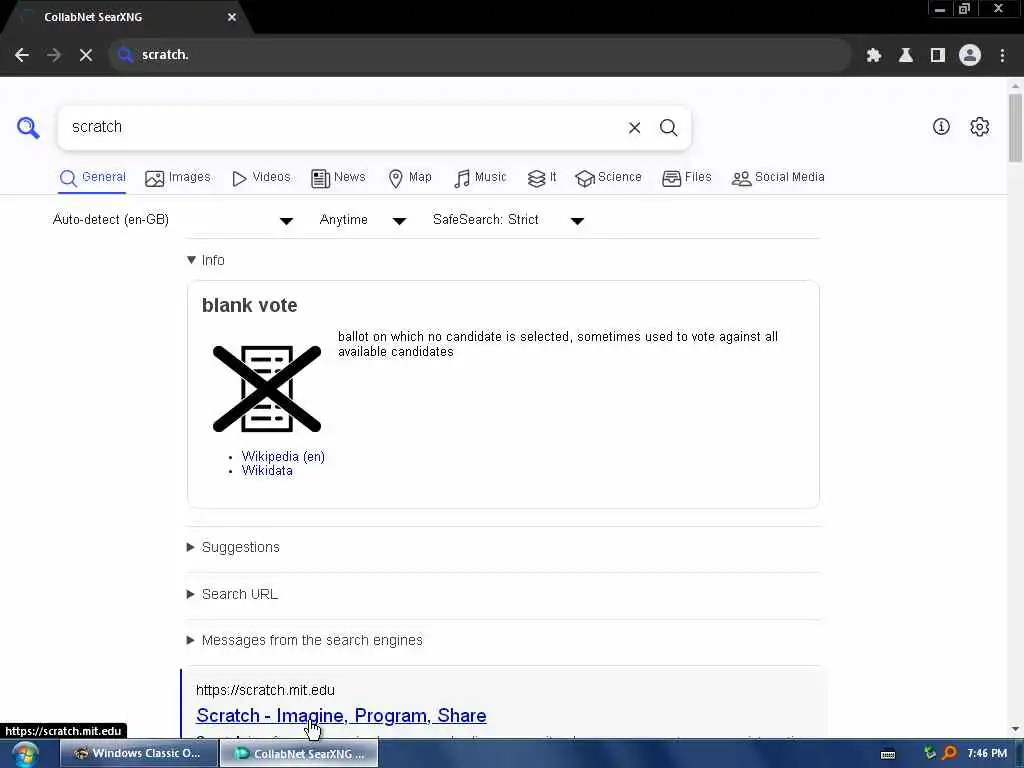Click the browser address bar showing scratch.

pos(480,55)
